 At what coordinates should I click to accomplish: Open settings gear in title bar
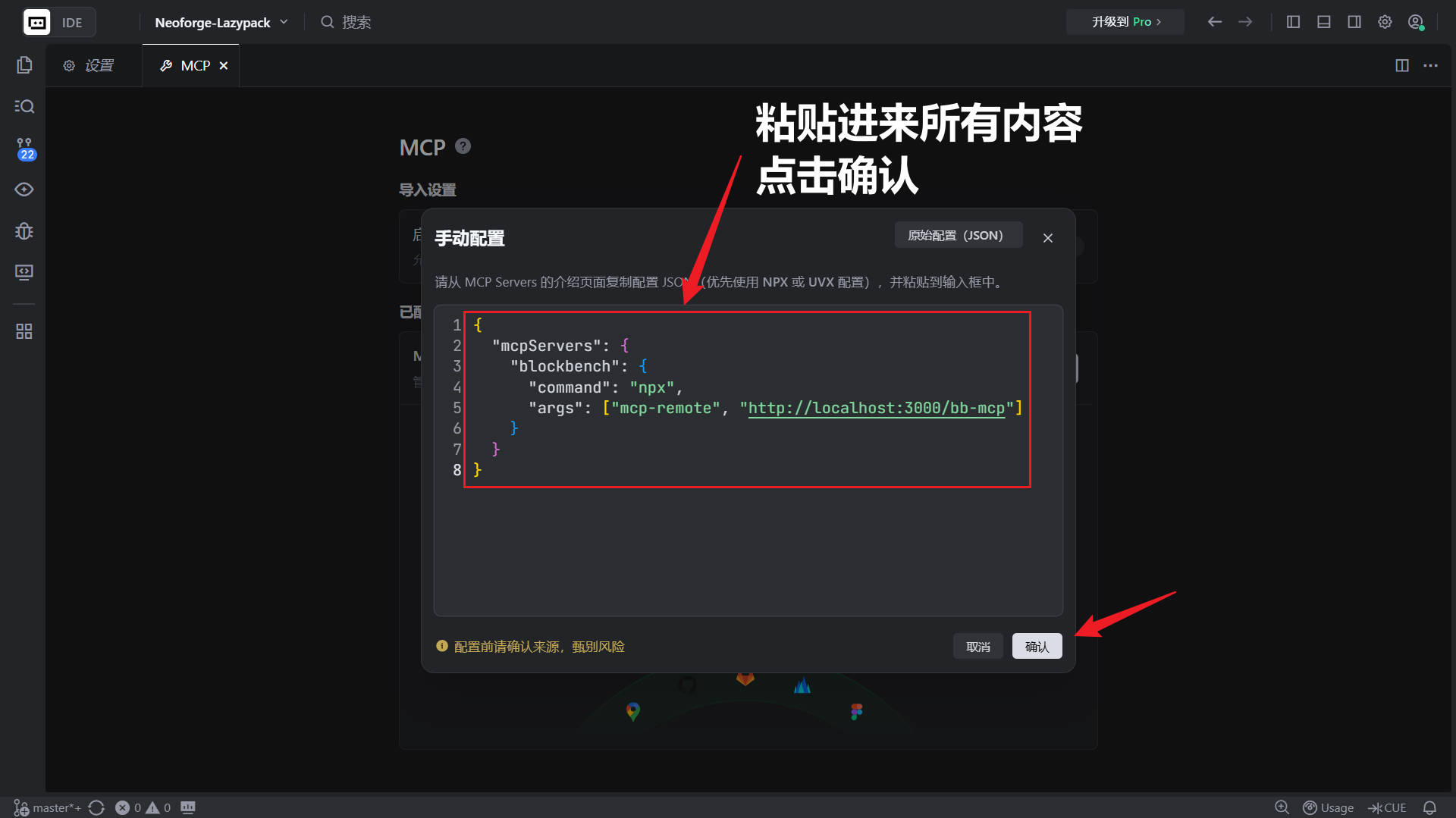click(1385, 22)
